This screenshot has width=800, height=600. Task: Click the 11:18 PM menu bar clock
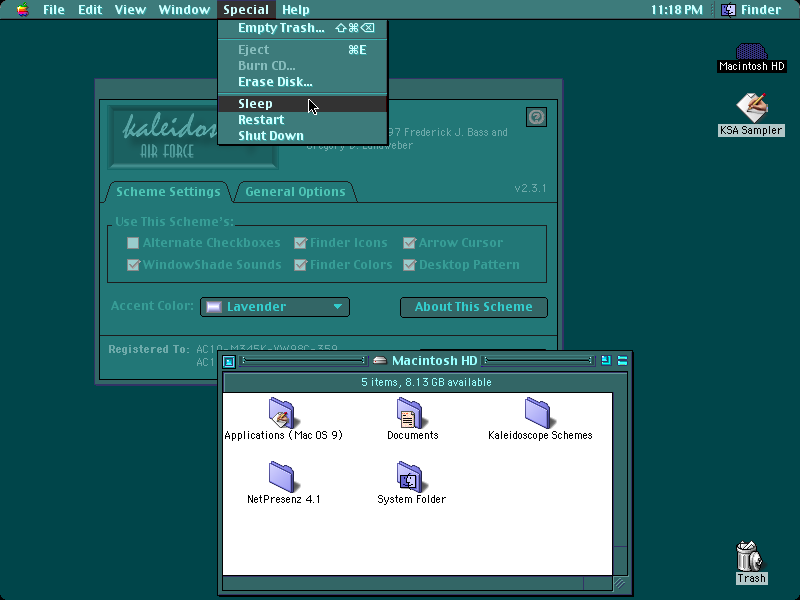tap(677, 10)
